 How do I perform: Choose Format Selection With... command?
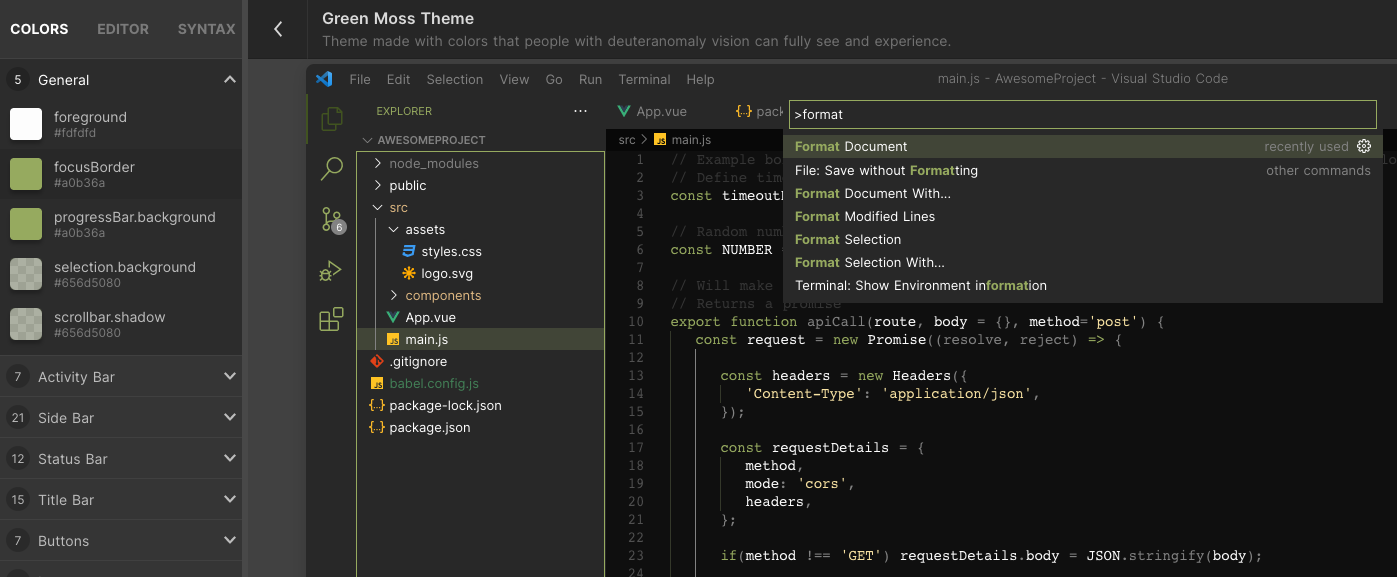tap(1083, 262)
